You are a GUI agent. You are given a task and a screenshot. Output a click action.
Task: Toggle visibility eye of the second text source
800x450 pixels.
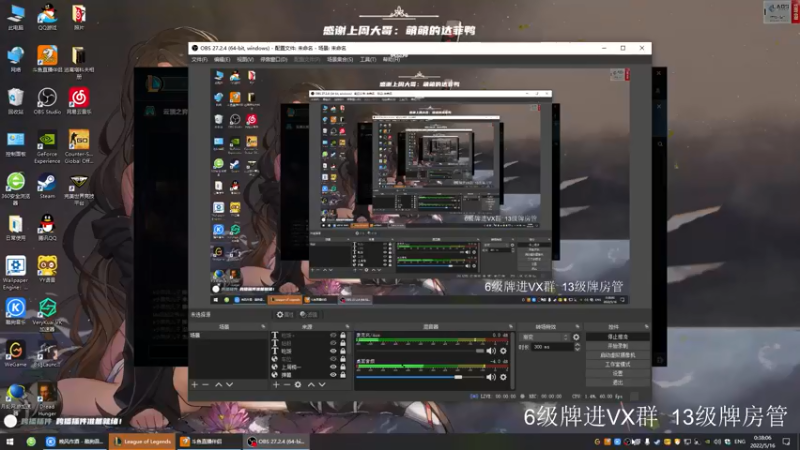point(333,343)
